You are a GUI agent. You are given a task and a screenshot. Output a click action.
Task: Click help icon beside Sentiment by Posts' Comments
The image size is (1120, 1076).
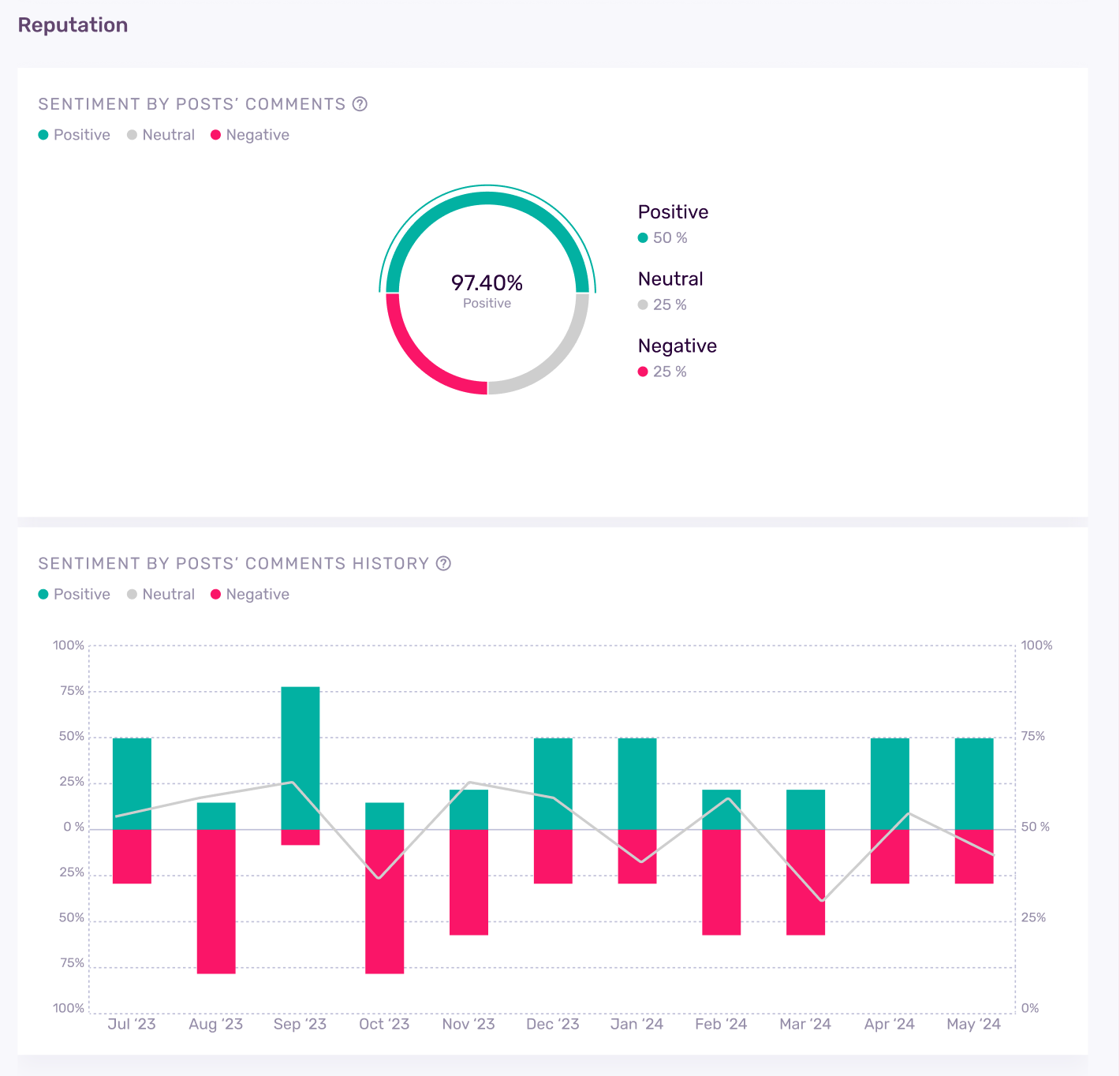(x=360, y=104)
